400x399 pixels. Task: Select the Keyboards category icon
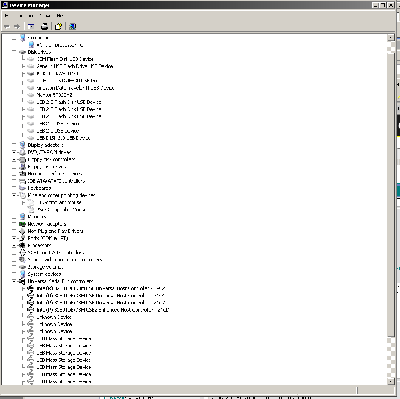tap(22, 188)
